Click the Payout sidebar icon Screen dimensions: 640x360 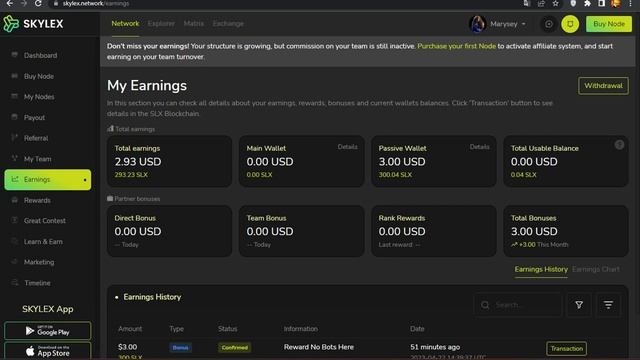click(14, 117)
